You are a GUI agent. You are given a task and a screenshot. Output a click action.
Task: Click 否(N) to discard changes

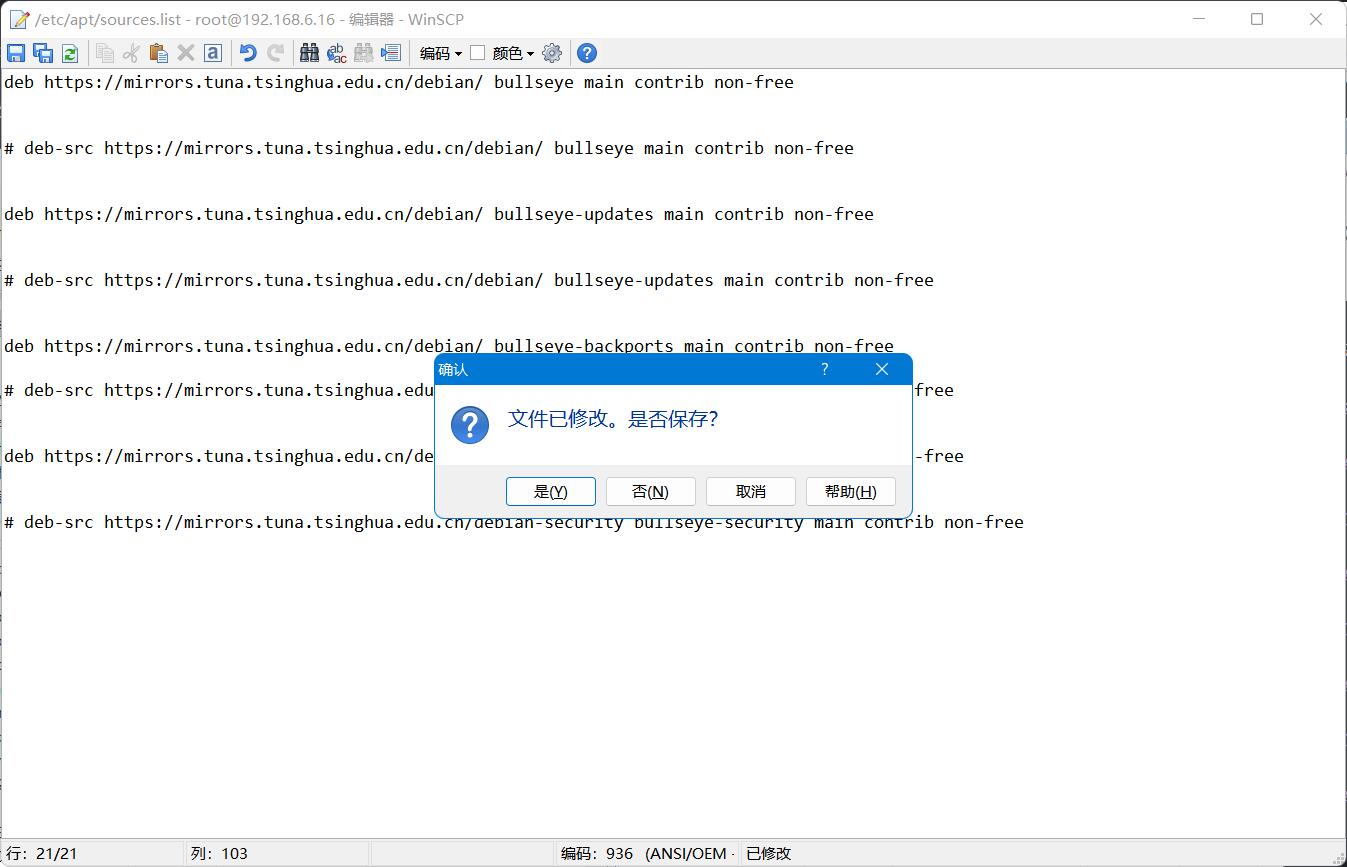[651, 491]
